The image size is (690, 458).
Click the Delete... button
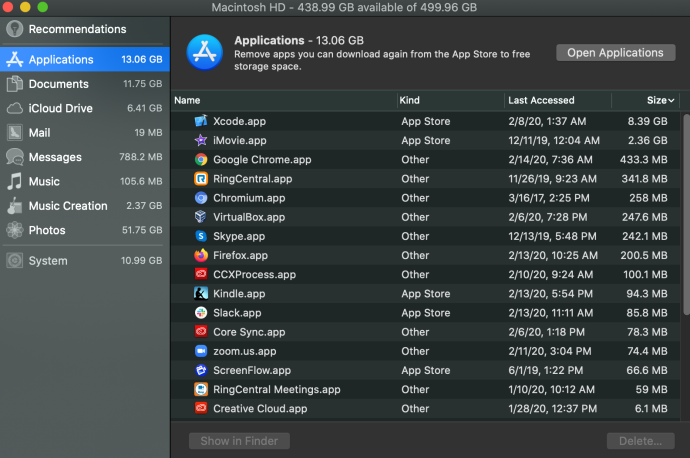pos(640,441)
